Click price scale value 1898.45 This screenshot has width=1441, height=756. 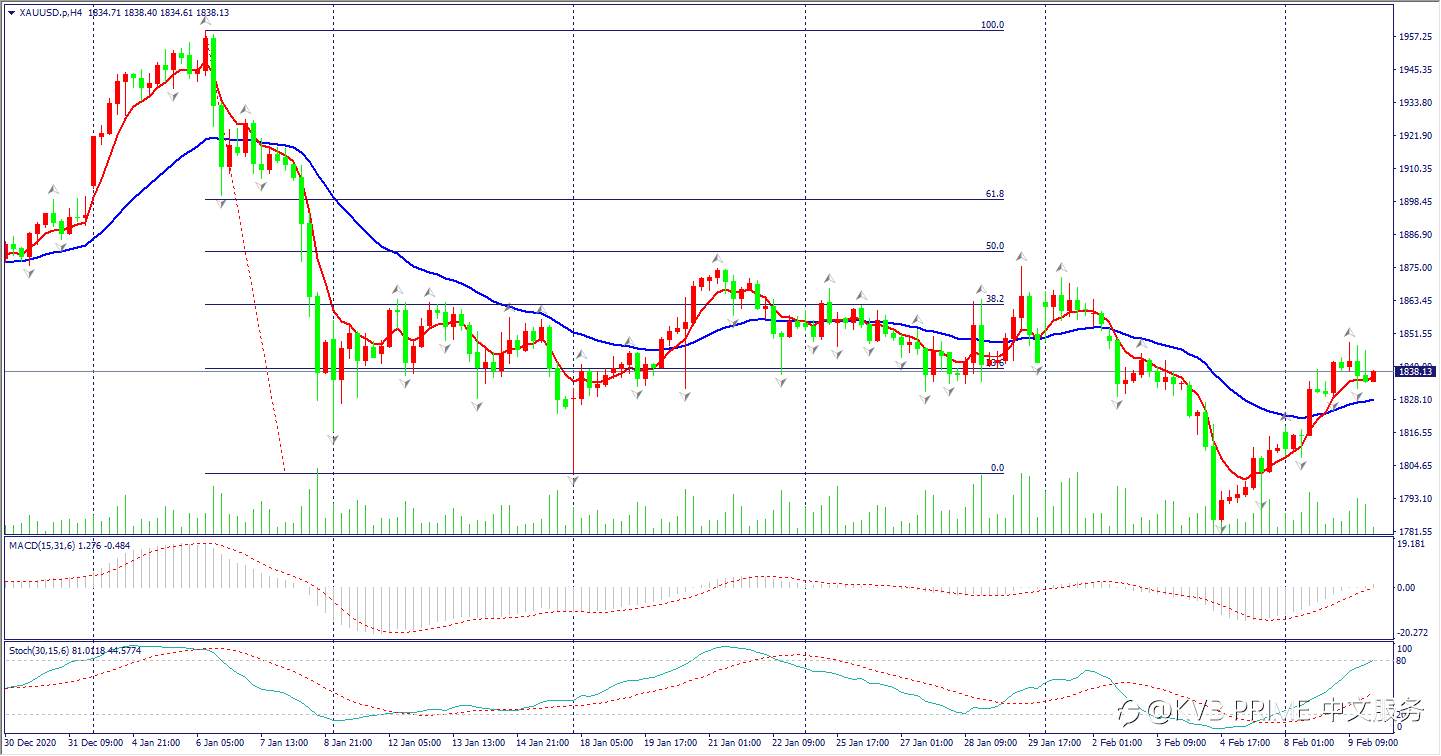pyautogui.click(x=1415, y=202)
